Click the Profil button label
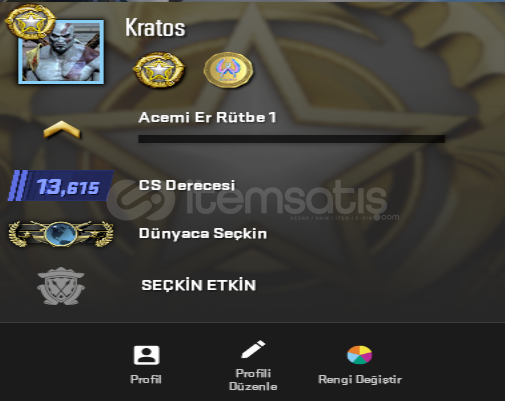 click(x=146, y=379)
